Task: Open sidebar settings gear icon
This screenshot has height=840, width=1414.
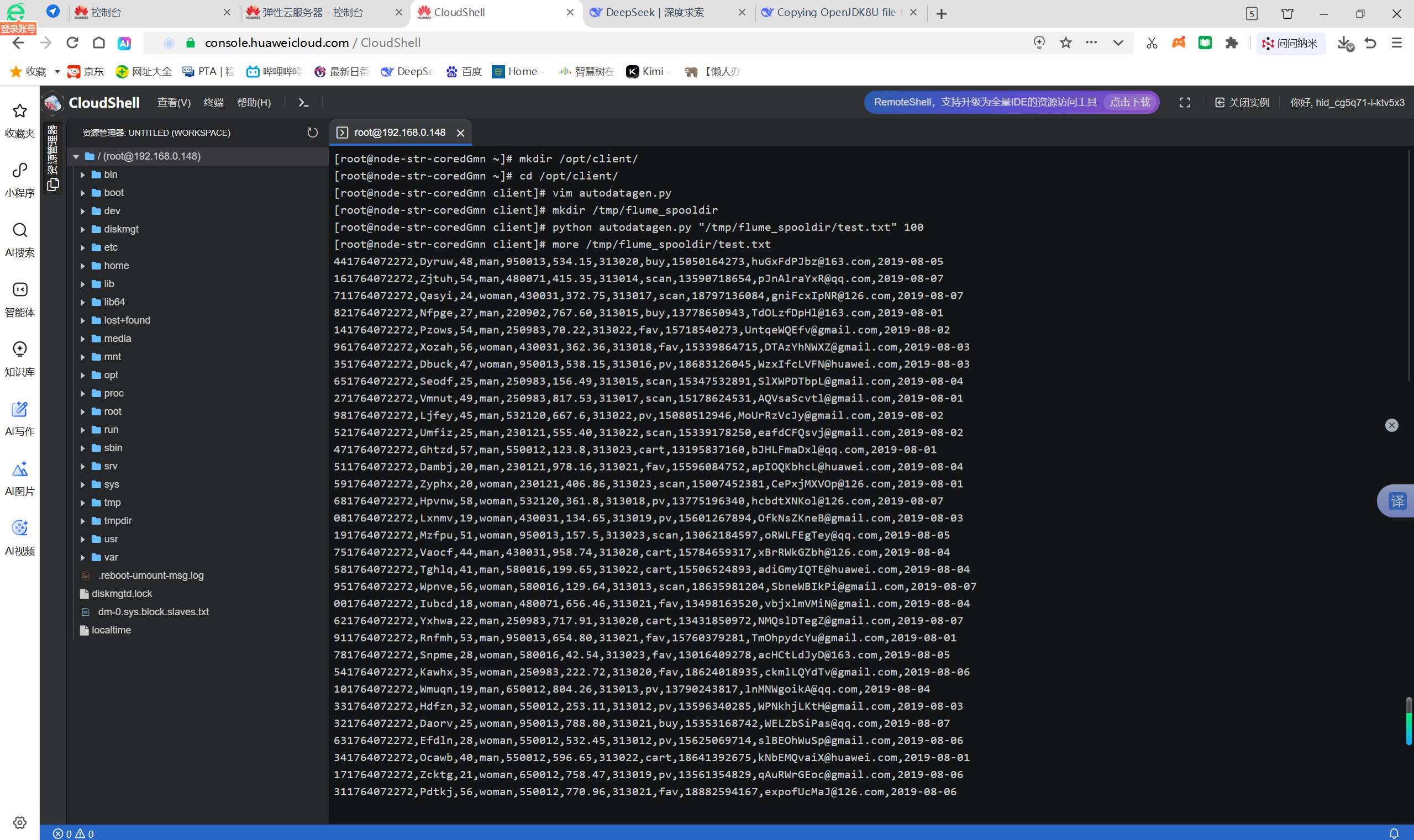Action: click(x=20, y=822)
